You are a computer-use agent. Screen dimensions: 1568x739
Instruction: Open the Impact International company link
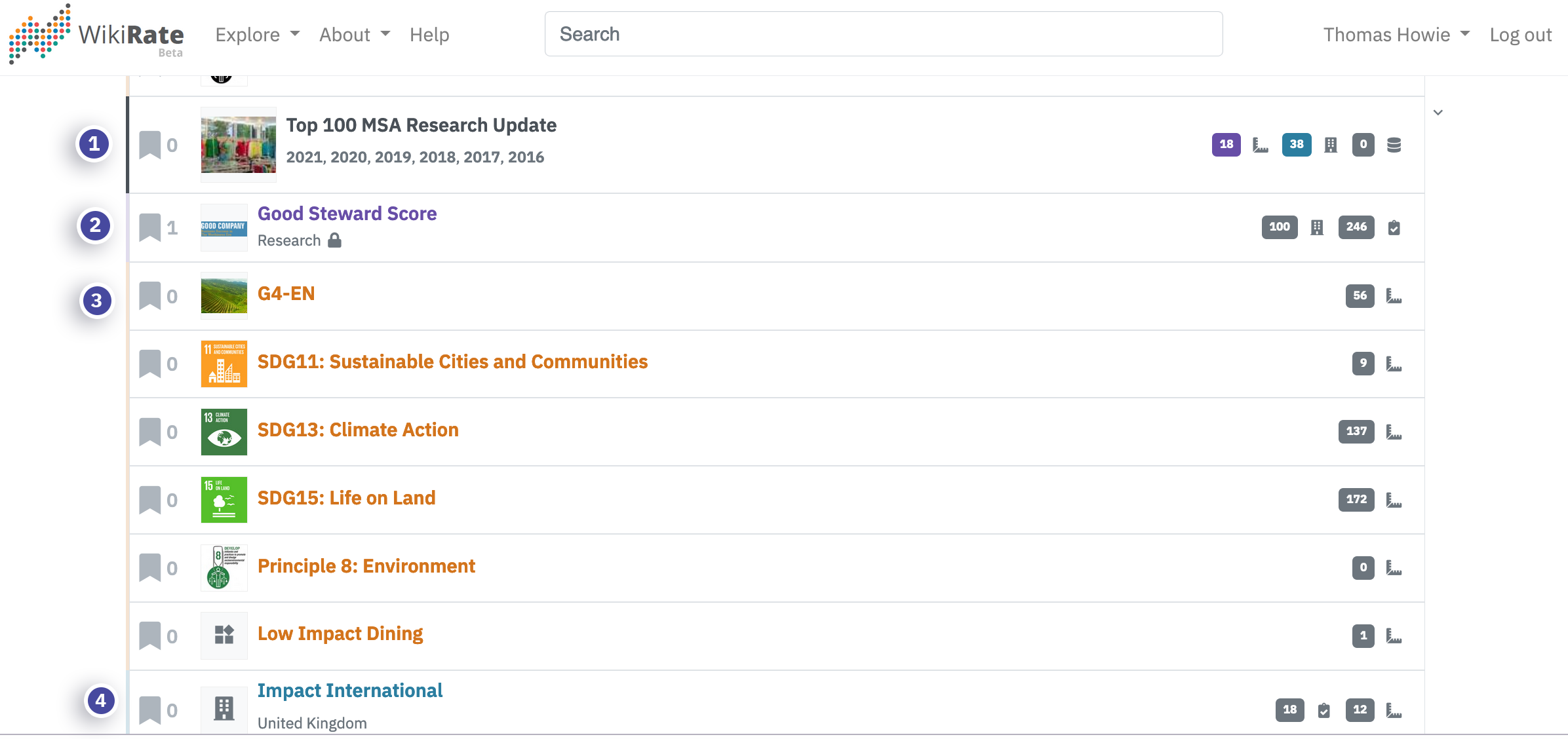pyautogui.click(x=350, y=691)
